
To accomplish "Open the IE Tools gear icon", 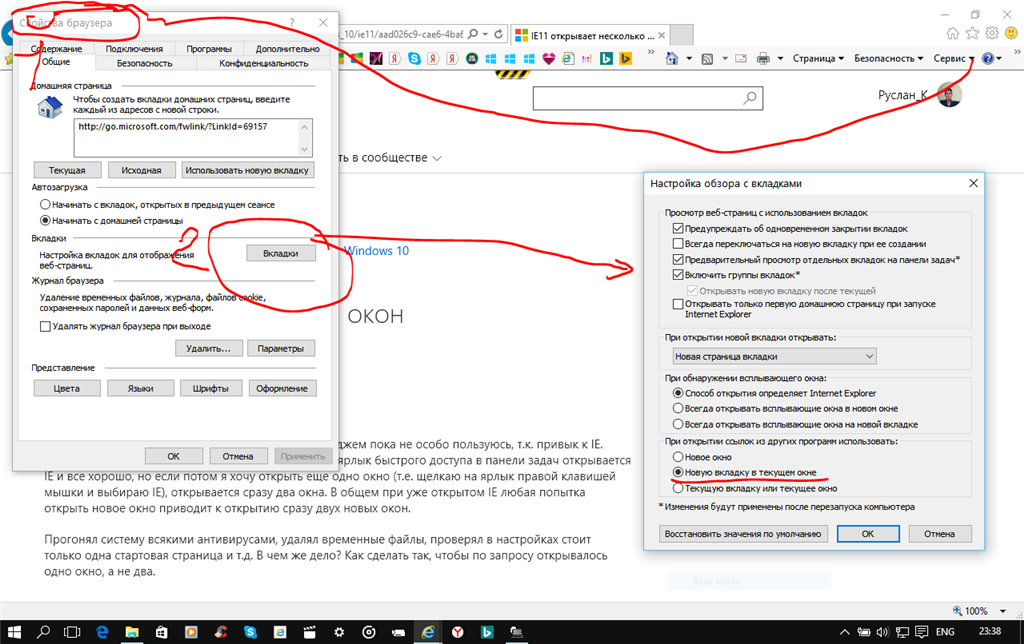I will coord(992,33).
